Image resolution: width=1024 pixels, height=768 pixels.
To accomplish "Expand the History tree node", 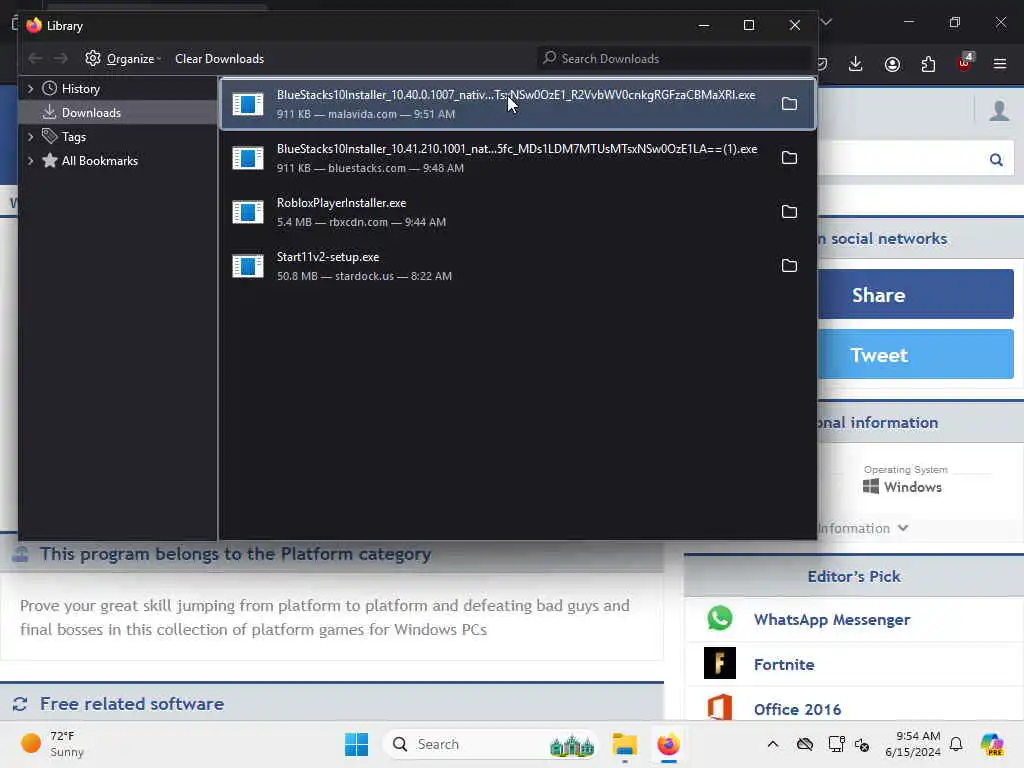I will [x=30, y=88].
